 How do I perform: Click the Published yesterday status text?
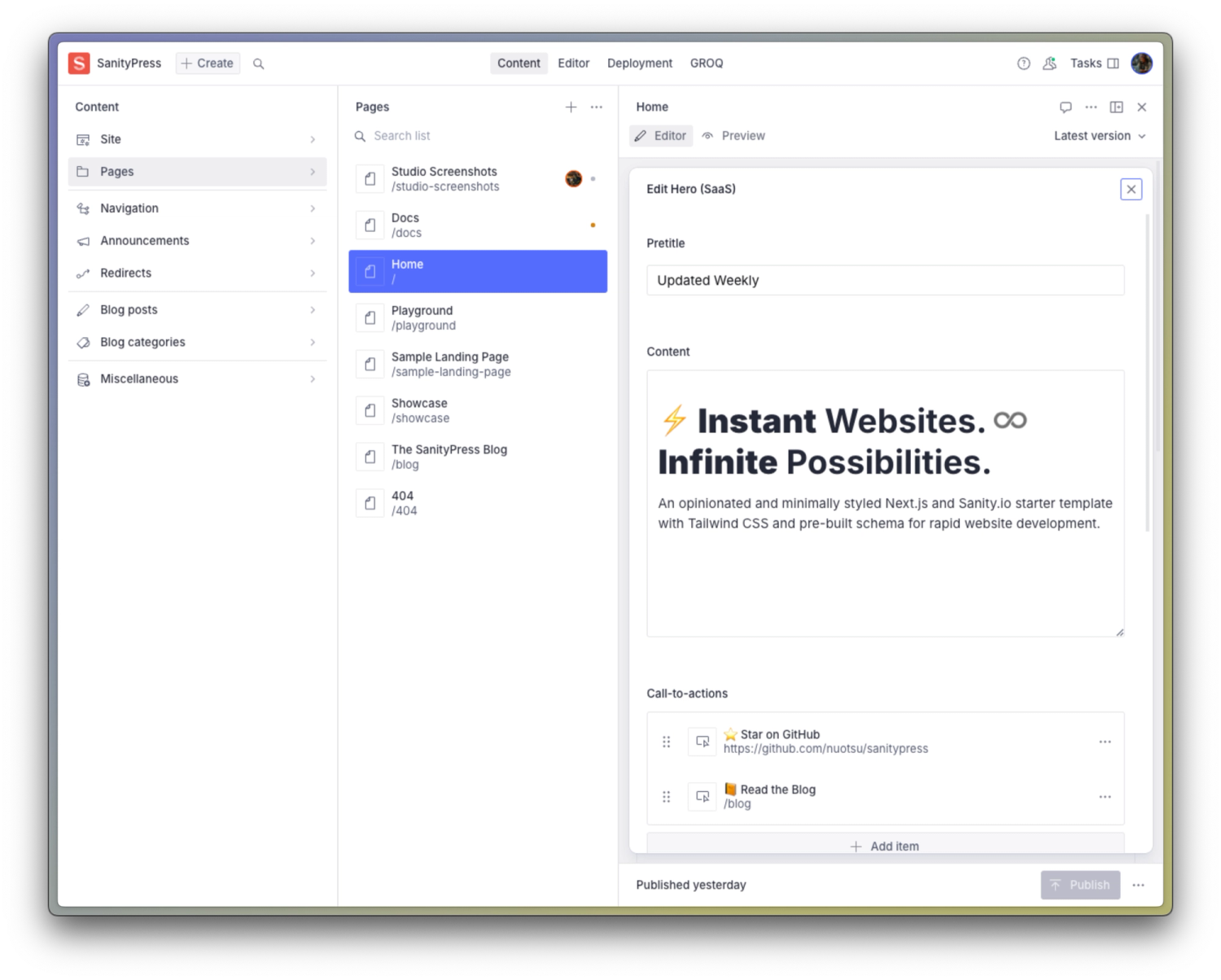pyautogui.click(x=691, y=885)
